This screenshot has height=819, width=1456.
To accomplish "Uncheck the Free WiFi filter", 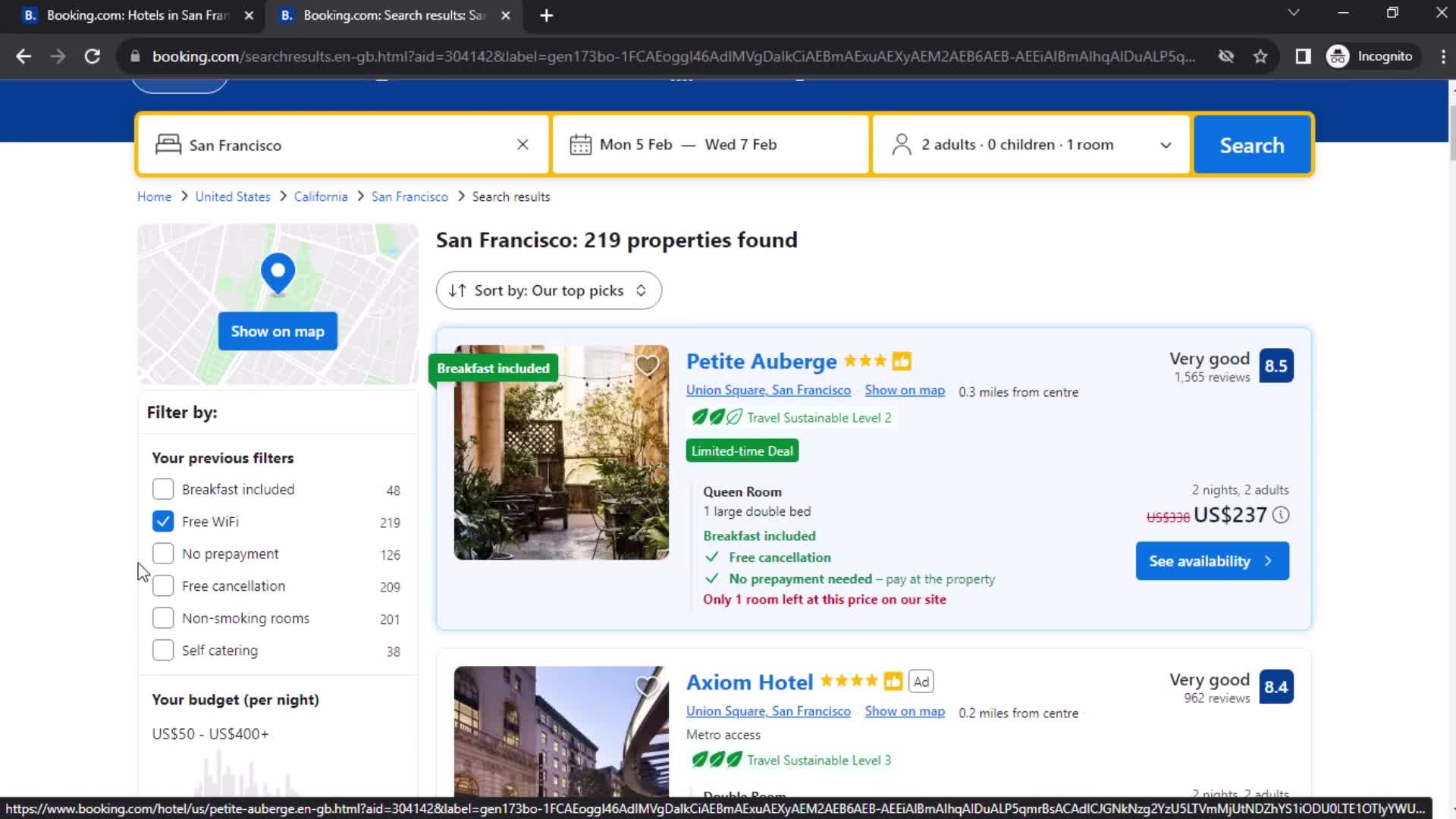I will tap(163, 522).
